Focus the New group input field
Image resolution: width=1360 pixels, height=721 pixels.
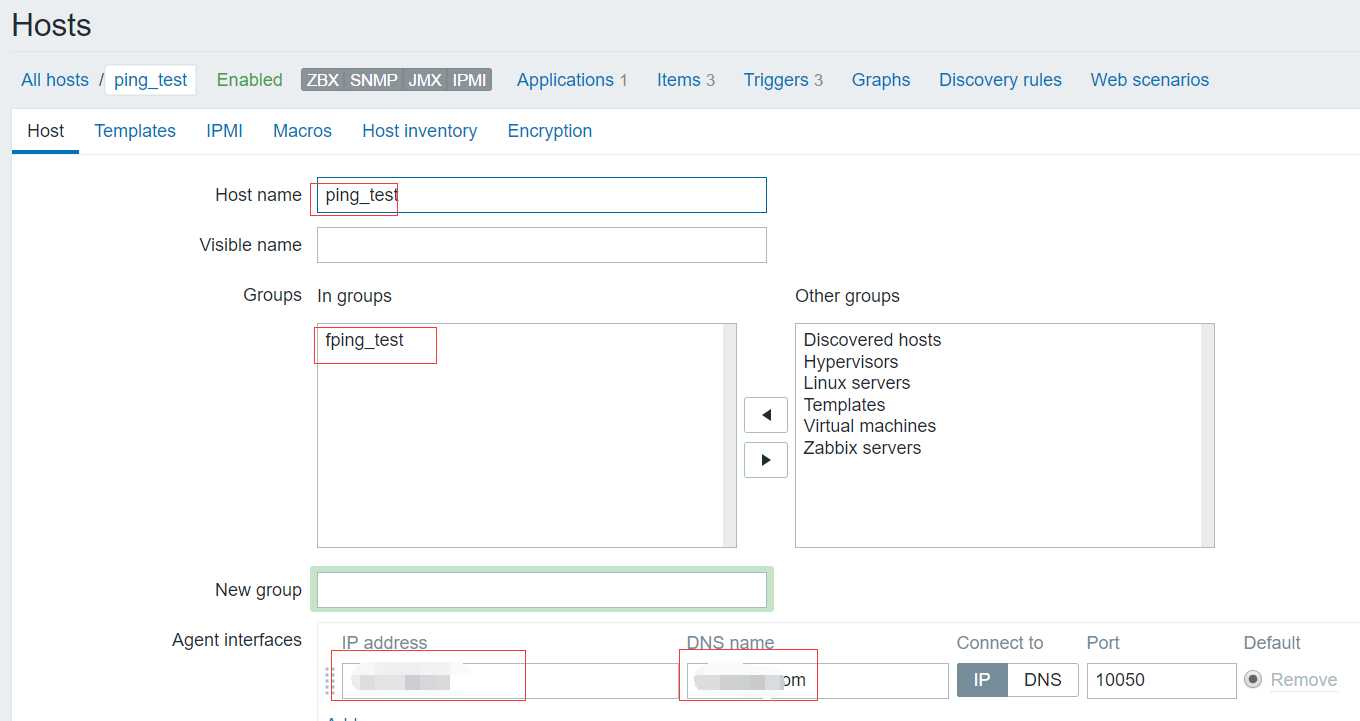pyautogui.click(x=542, y=590)
